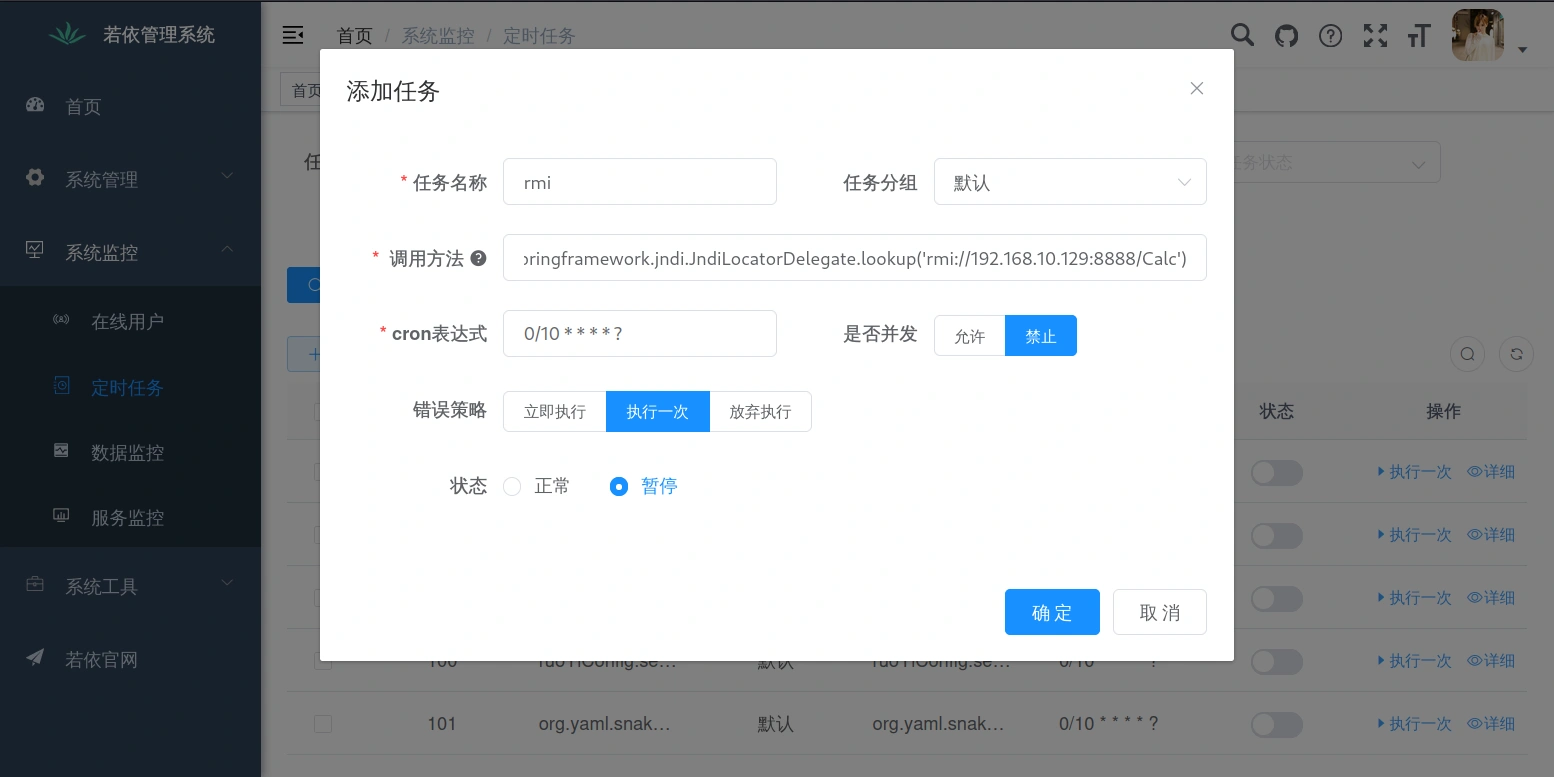The height and width of the screenshot is (777, 1554).
Task: Open the GitHub source code icon
Action: pos(1286,36)
